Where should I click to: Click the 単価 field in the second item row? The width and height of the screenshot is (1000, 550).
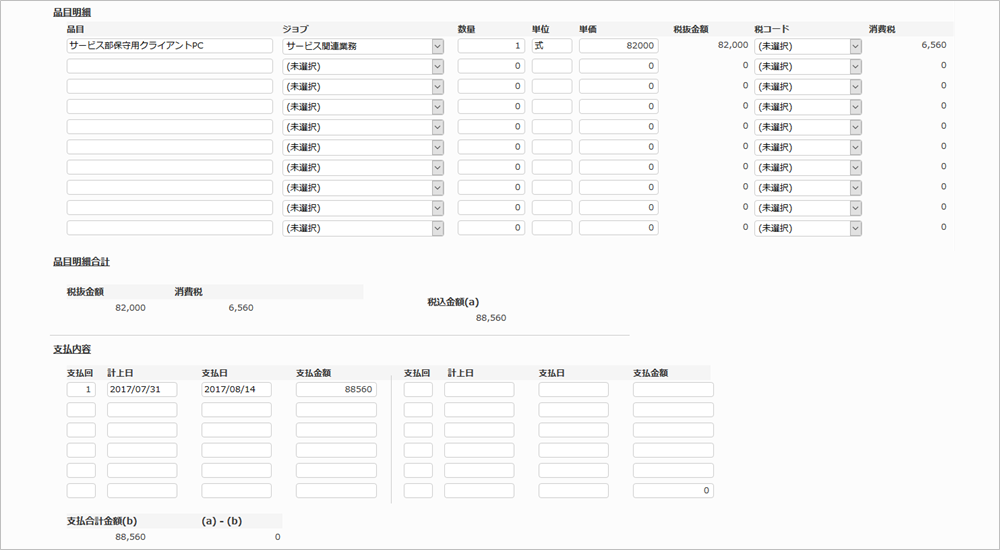click(x=618, y=66)
